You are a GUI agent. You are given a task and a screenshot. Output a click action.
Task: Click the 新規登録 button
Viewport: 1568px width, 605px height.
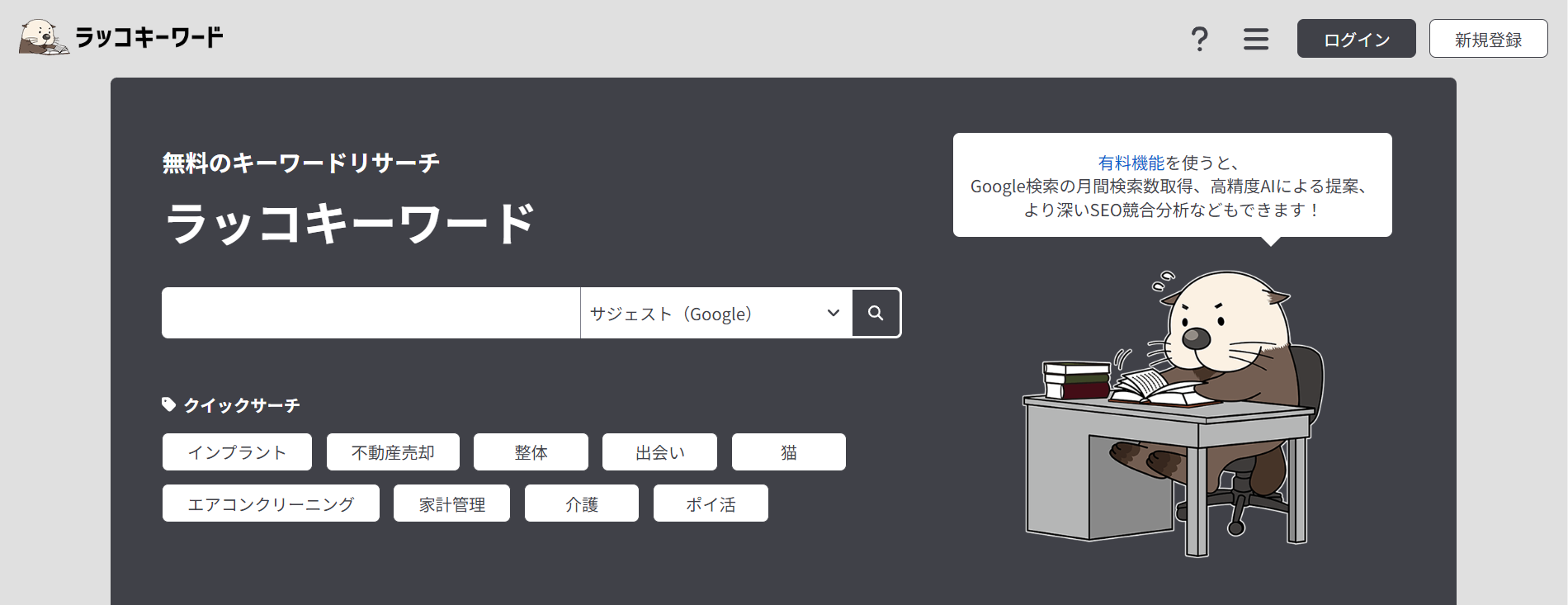(x=1488, y=39)
